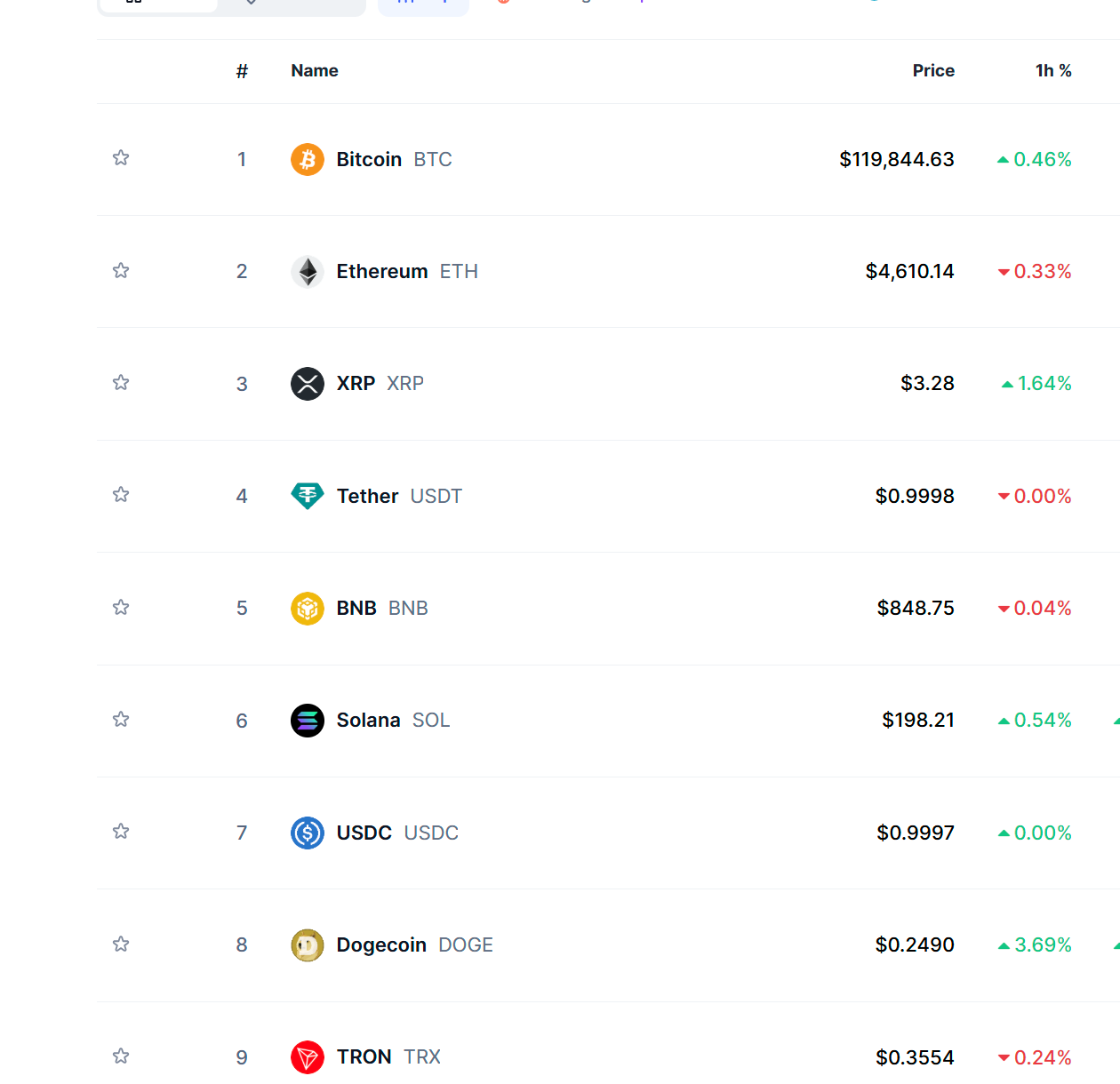Sort table by Price column header
The width and height of the screenshot is (1120, 1084).
point(933,71)
